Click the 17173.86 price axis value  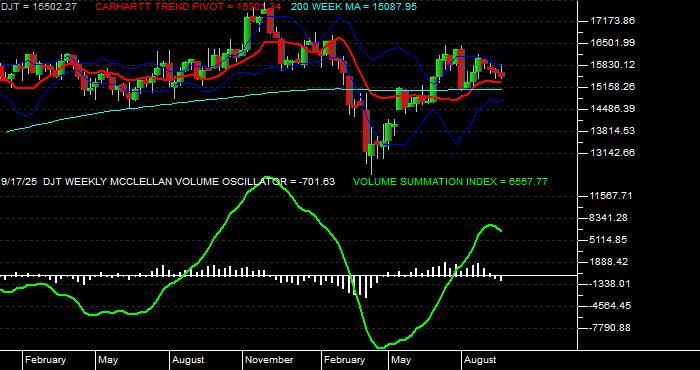[612, 21]
